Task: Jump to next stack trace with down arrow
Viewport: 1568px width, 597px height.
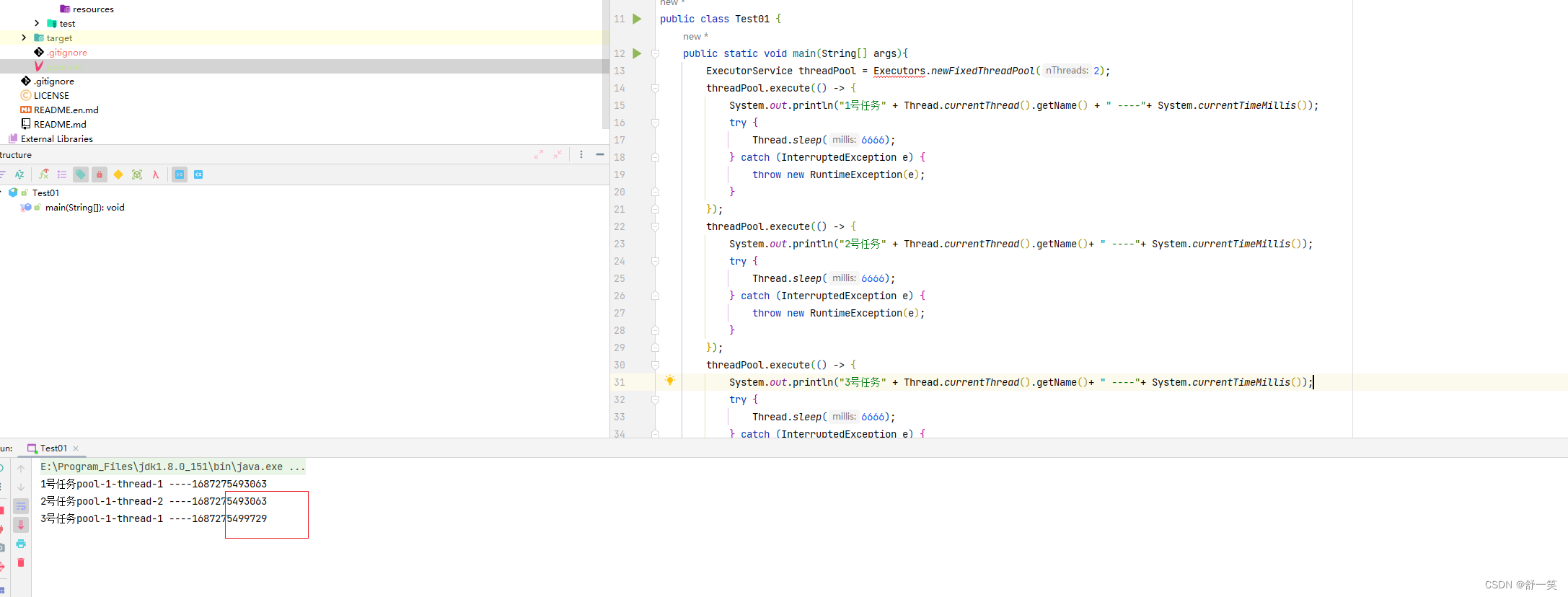Action: tap(21, 487)
